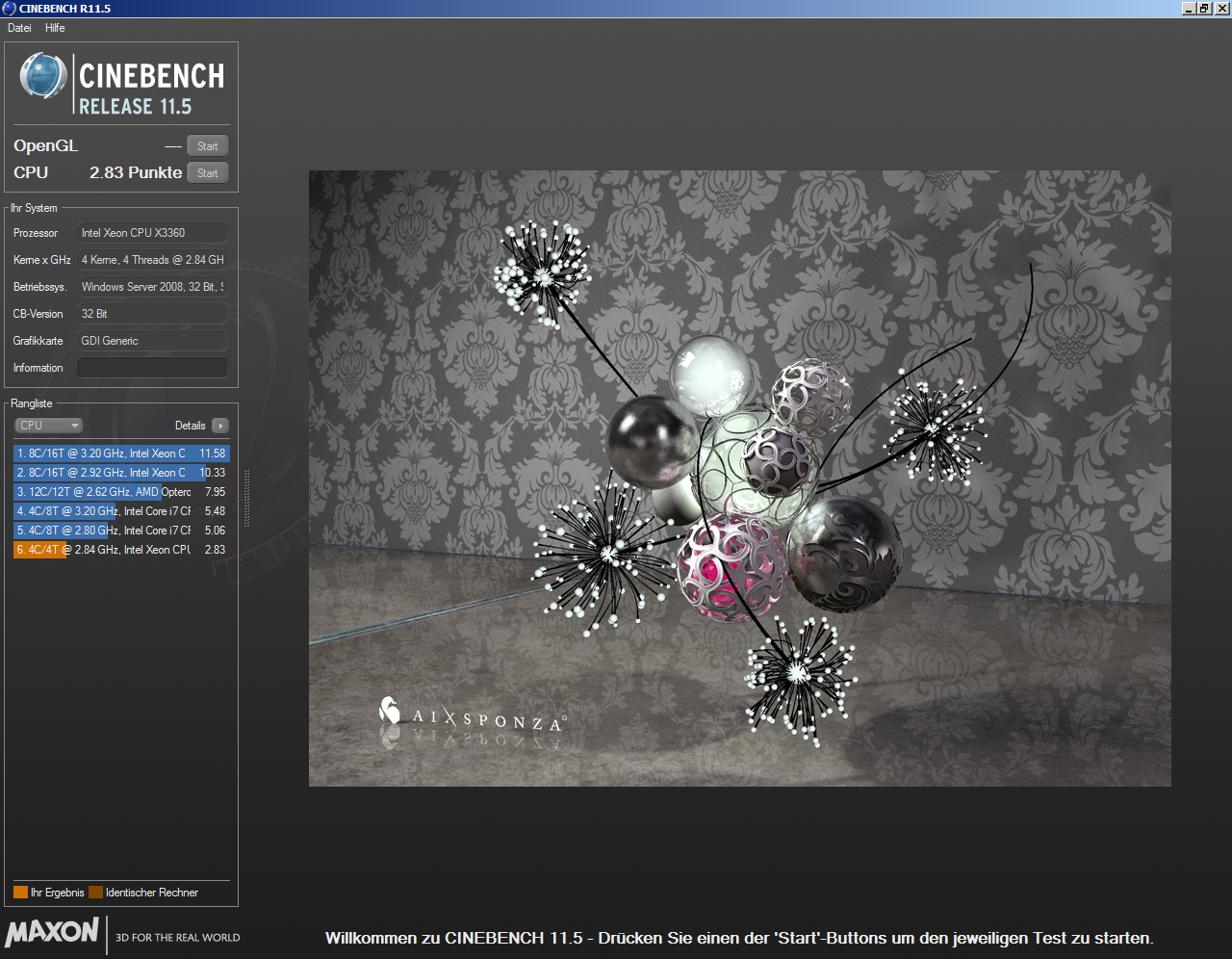Click into the Information text field
Viewport: 1232px width, 959px height.
(x=152, y=368)
